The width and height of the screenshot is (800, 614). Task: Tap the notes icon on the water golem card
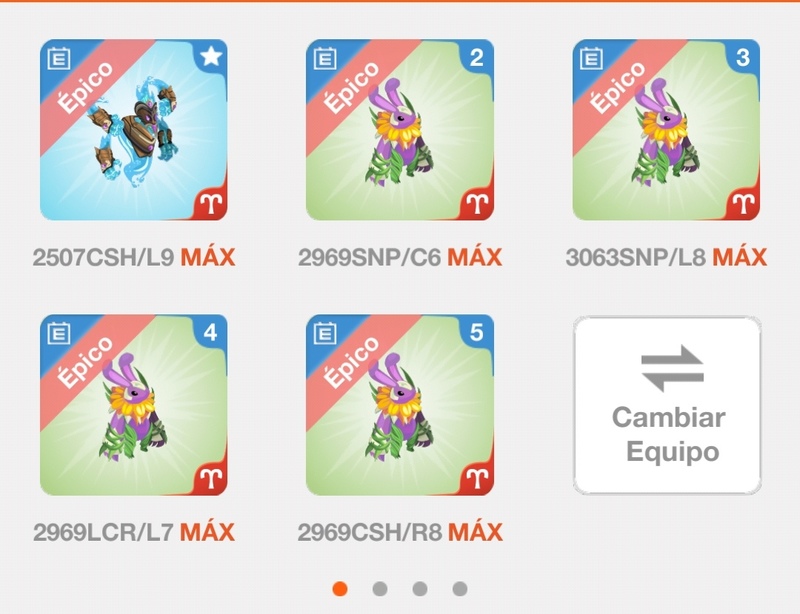(59, 58)
